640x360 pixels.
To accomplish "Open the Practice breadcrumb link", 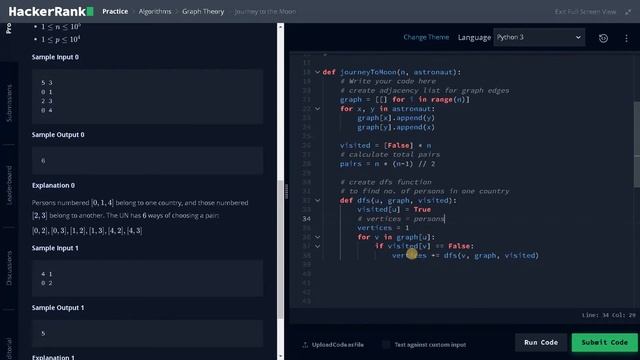I will [115, 11].
